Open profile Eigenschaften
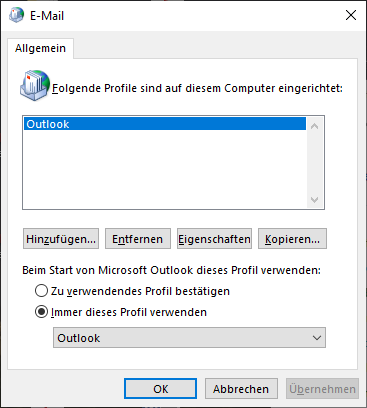The height and width of the screenshot is (408, 367). 214,239
